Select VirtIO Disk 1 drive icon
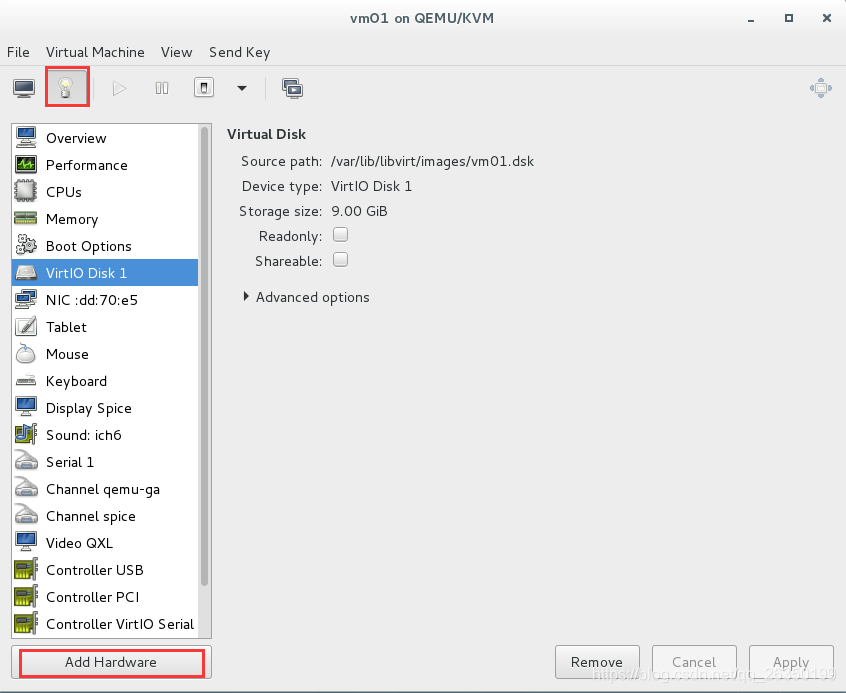Image resolution: width=846 pixels, height=693 pixels. (26, 273)
